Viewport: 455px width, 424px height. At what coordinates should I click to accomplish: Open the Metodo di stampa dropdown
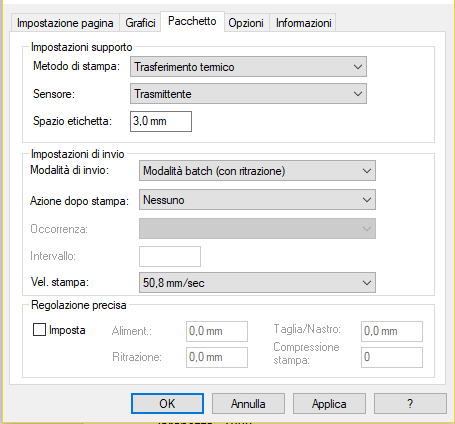point(248,67)
